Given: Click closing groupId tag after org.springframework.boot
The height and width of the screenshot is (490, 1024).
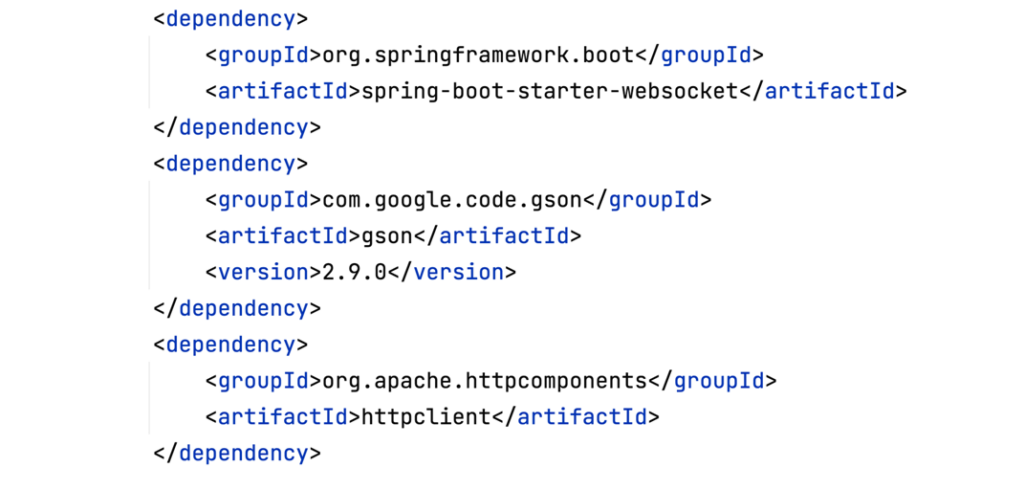Looking at the screenshot, I should pos(699,56).
